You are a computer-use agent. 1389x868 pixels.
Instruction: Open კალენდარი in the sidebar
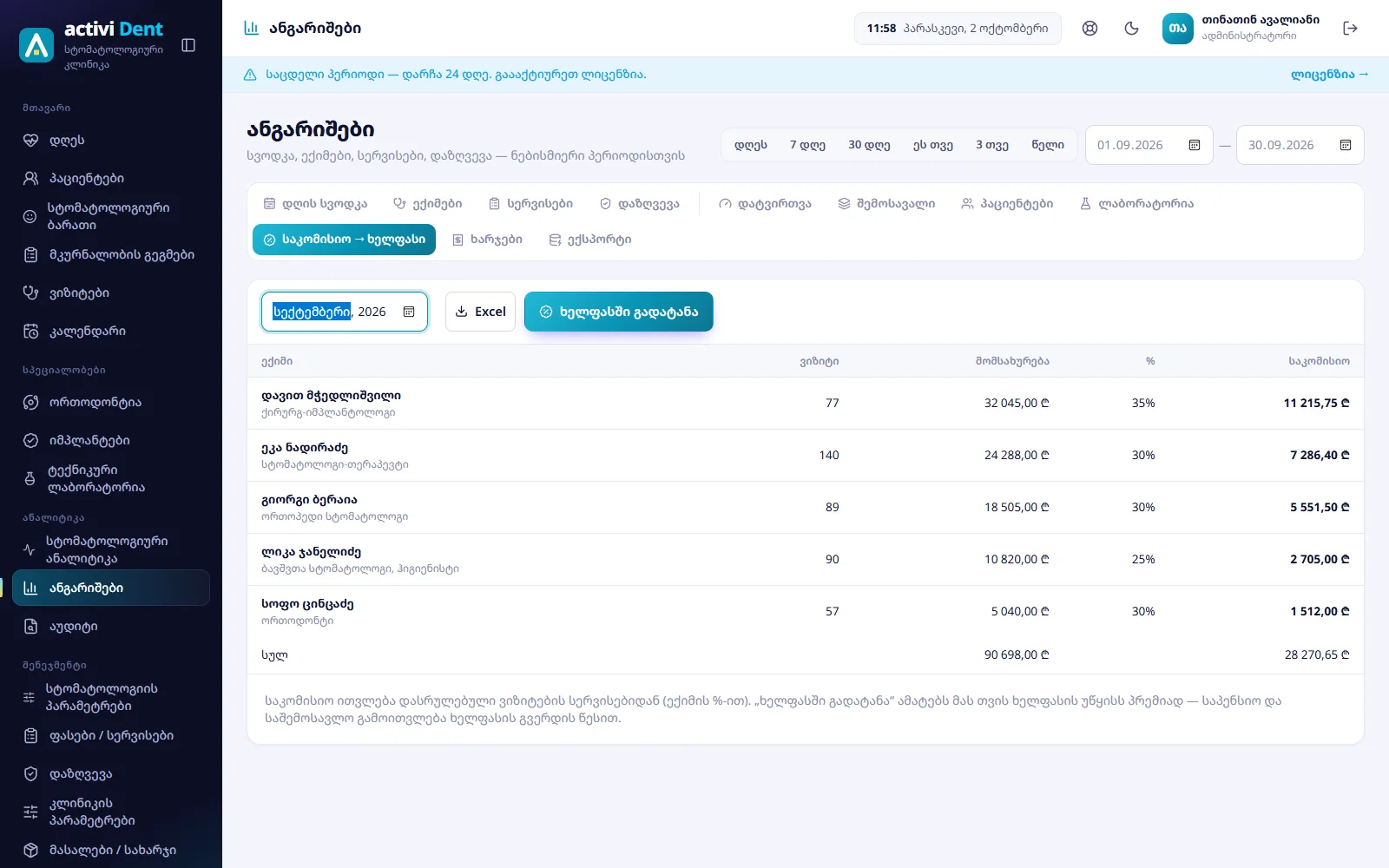(x=111, y=331)
